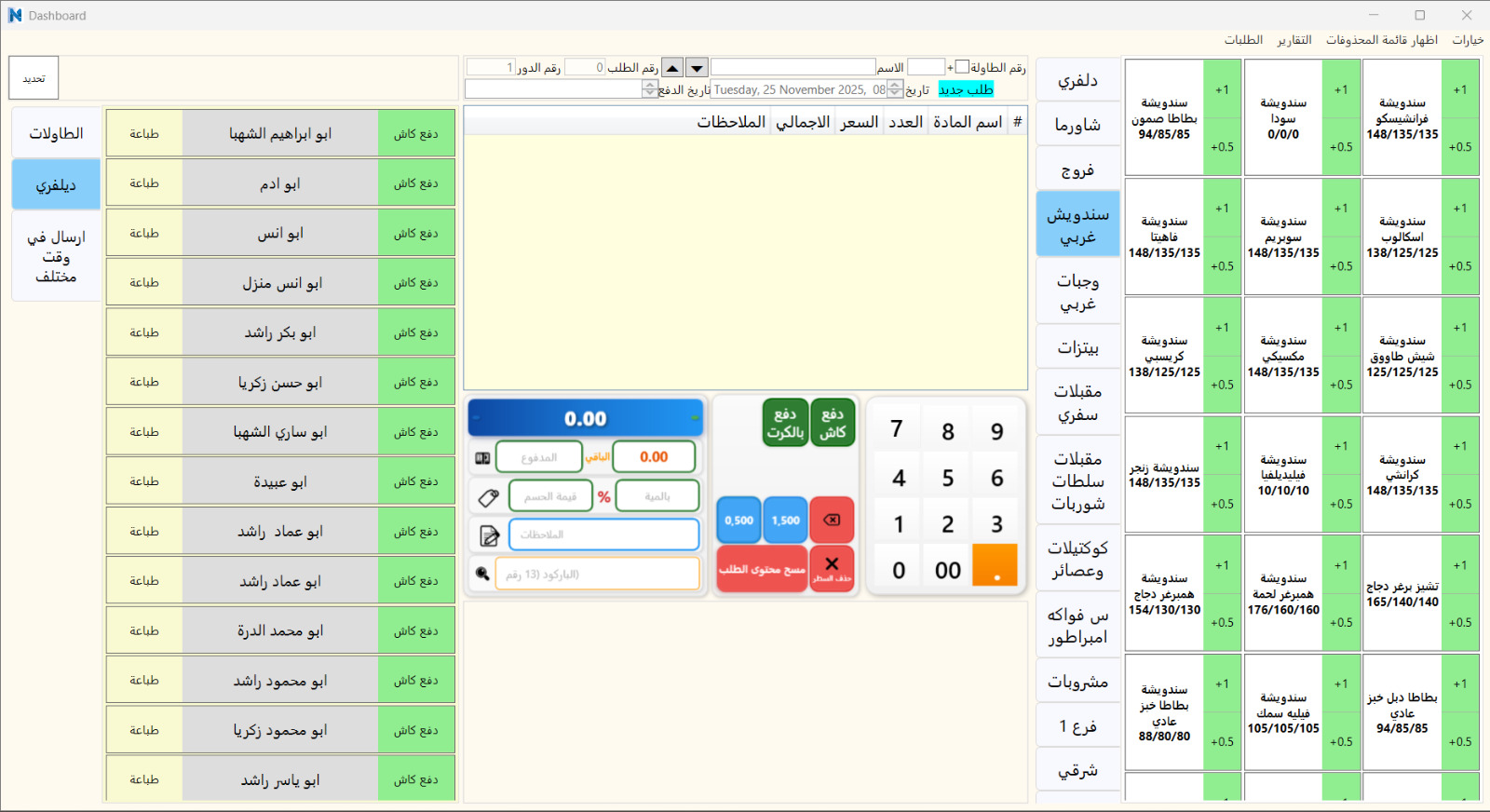
Task: Add +0.5 to سندويشة كرانشي
Action: tap(1460, 504)
